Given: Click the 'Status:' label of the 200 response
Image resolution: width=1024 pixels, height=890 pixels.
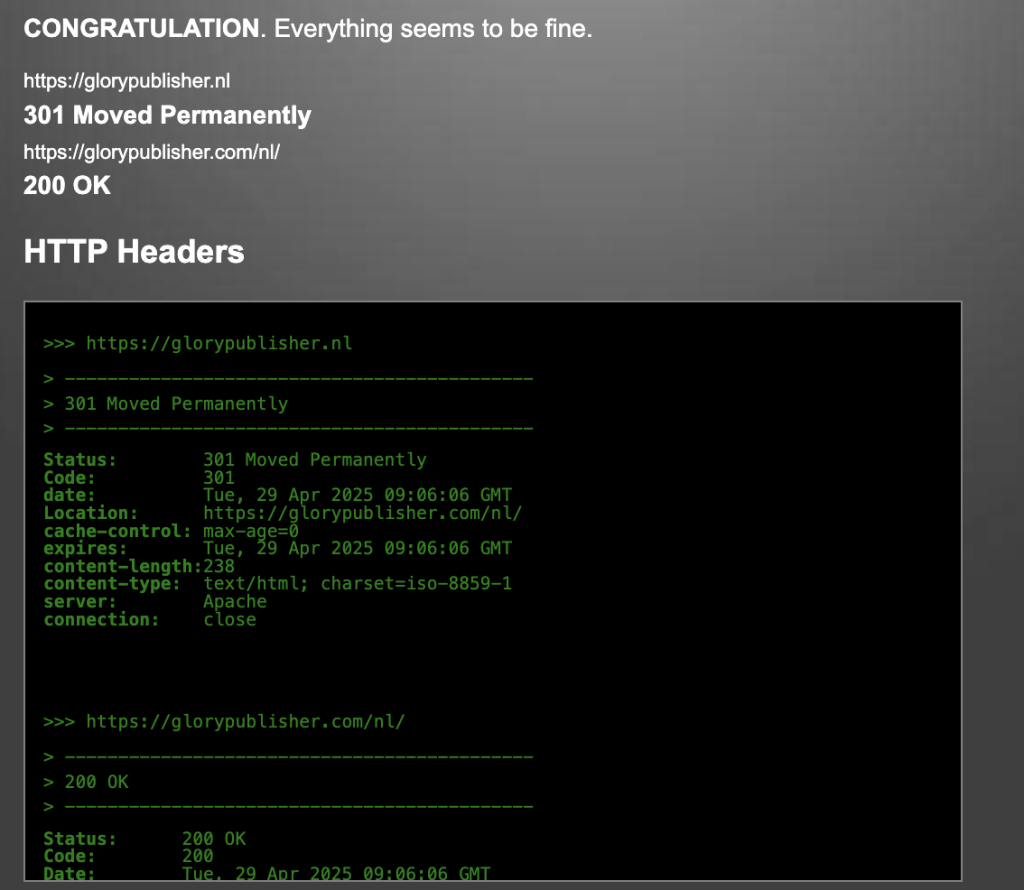Looking at the screenshot, I should pos(80,839).
